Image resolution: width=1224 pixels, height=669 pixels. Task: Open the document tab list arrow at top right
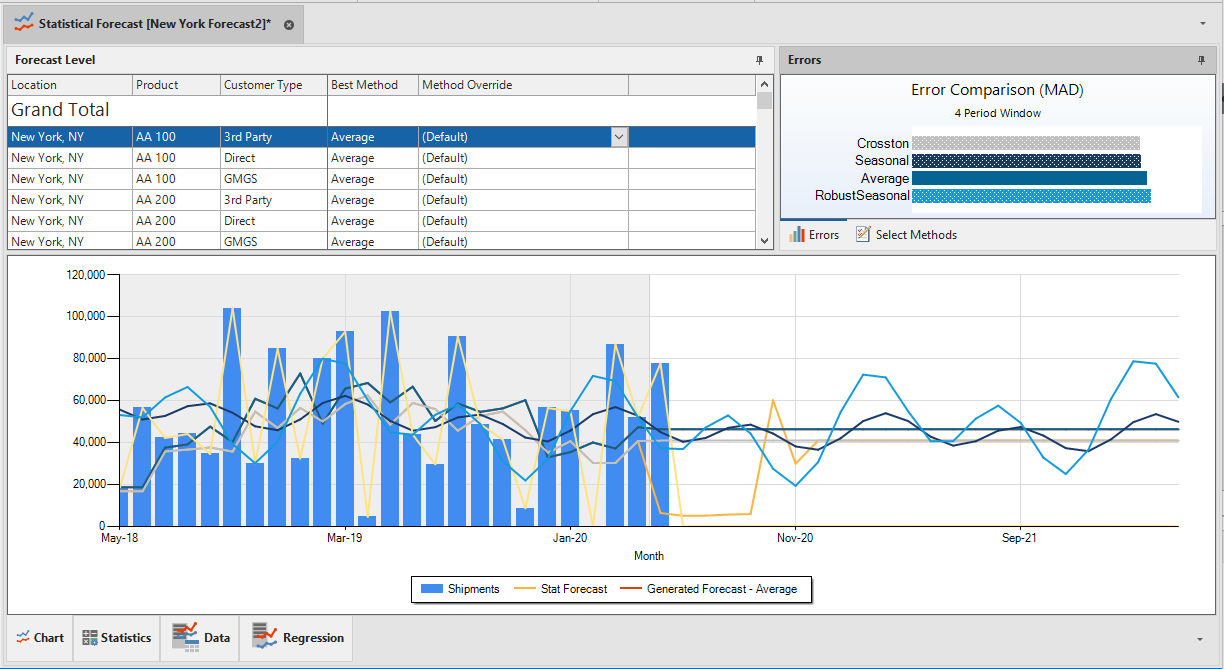(1202, 23)
